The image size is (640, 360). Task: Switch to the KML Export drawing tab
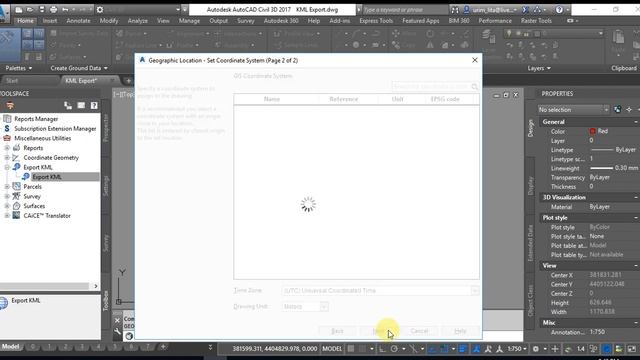pyautogui.click(x=81, y=81)
